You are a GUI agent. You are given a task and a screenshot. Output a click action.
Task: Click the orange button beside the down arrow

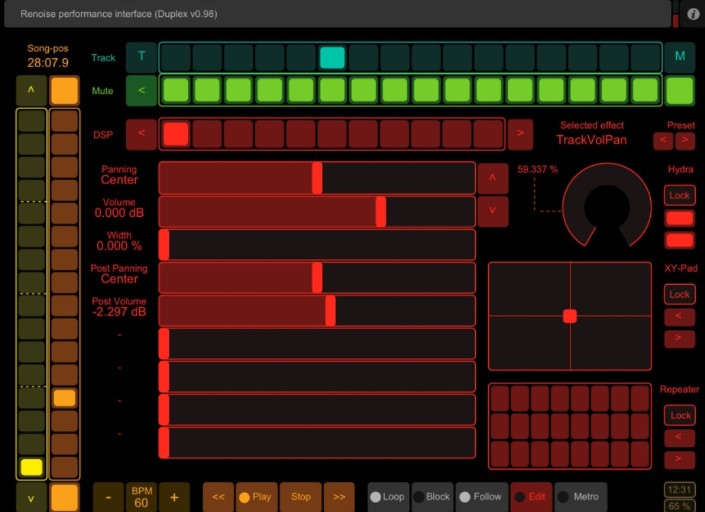(64, 497)
